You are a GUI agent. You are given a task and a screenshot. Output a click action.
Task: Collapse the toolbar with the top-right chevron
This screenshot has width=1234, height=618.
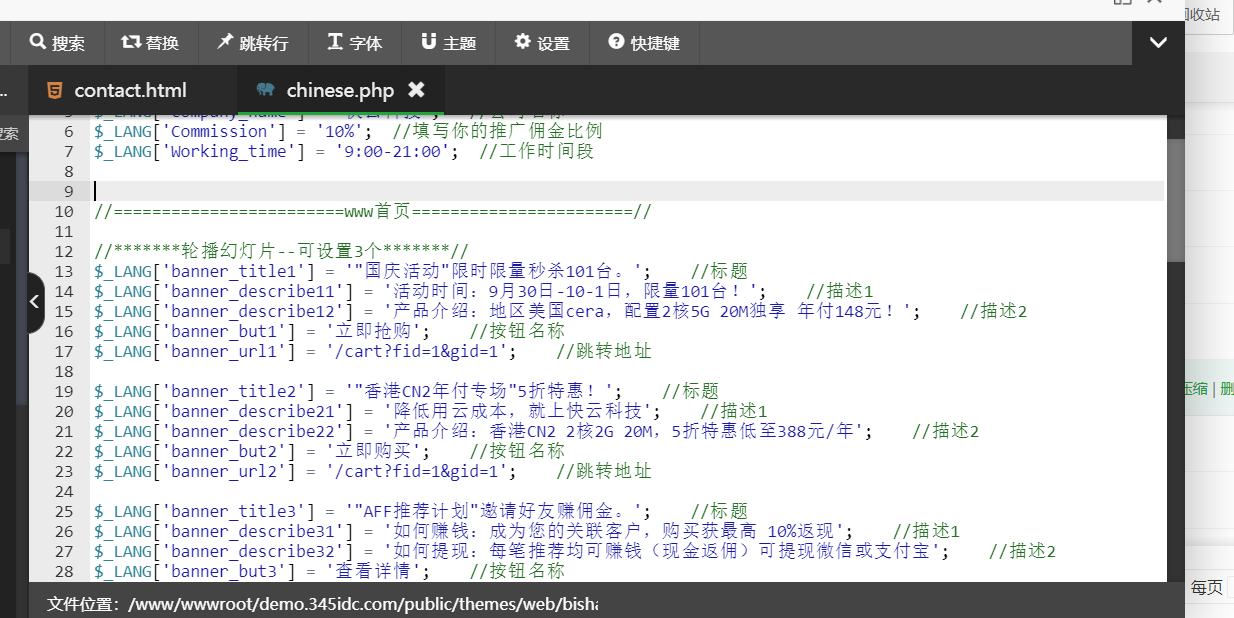[1158, 43]
